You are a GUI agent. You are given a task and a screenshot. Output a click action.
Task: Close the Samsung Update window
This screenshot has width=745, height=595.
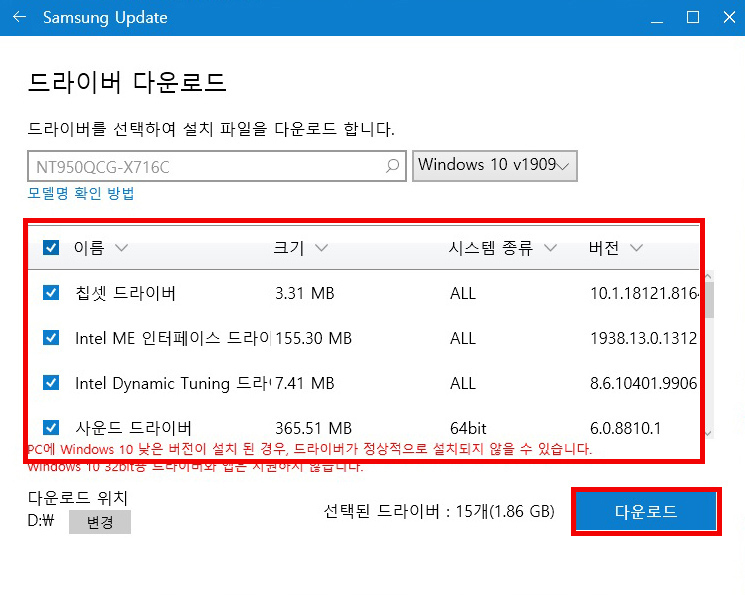(729, 18)
